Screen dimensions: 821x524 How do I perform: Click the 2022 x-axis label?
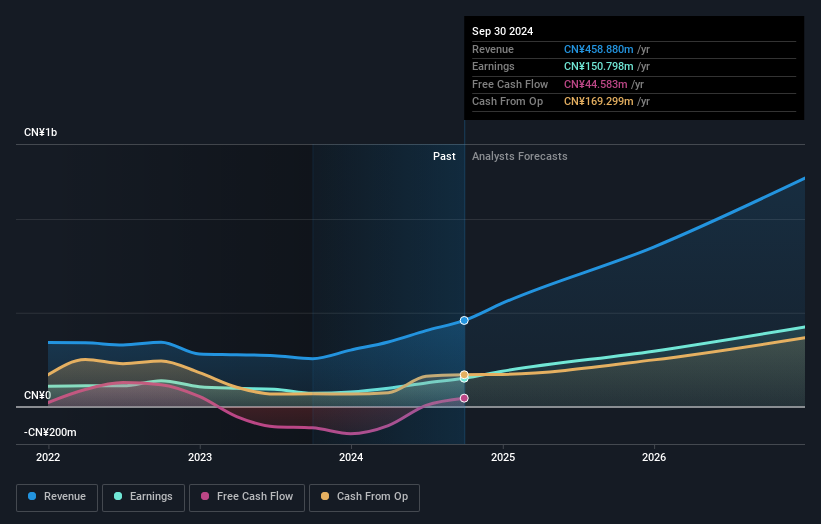click(48, 458)
